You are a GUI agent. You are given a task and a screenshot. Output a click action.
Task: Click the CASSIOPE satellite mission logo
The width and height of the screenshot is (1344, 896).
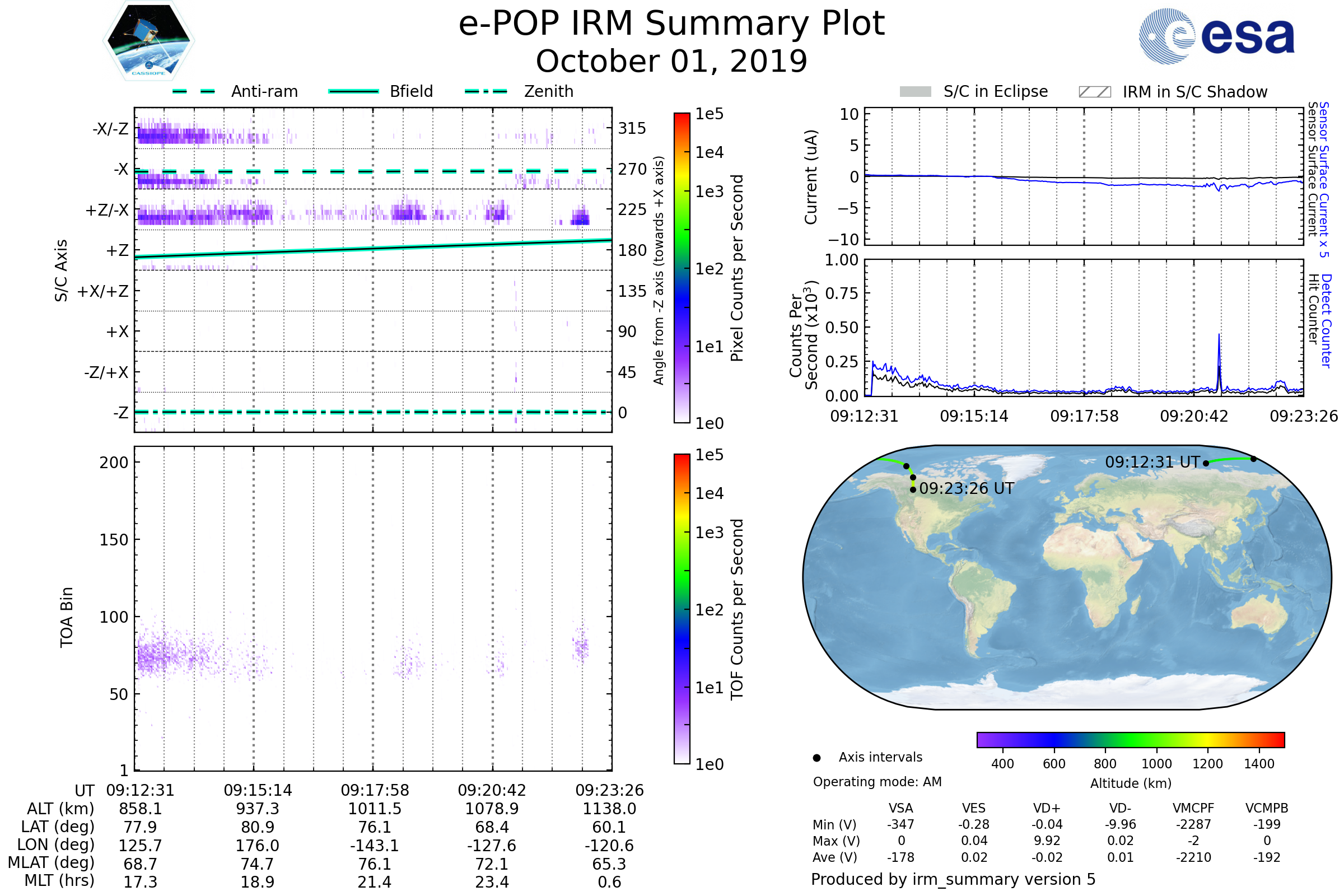(148, 41)
